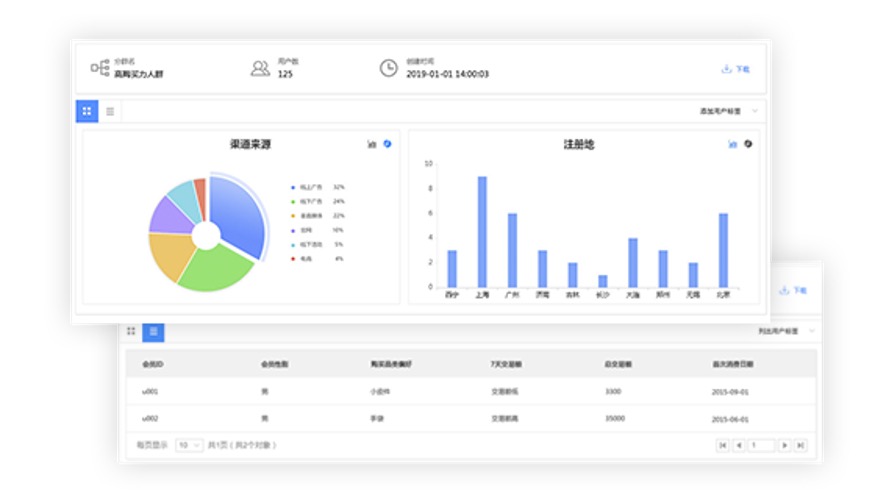877x502 pixels.
Task: Click the 3300 table cell
Action: [613, 391]
